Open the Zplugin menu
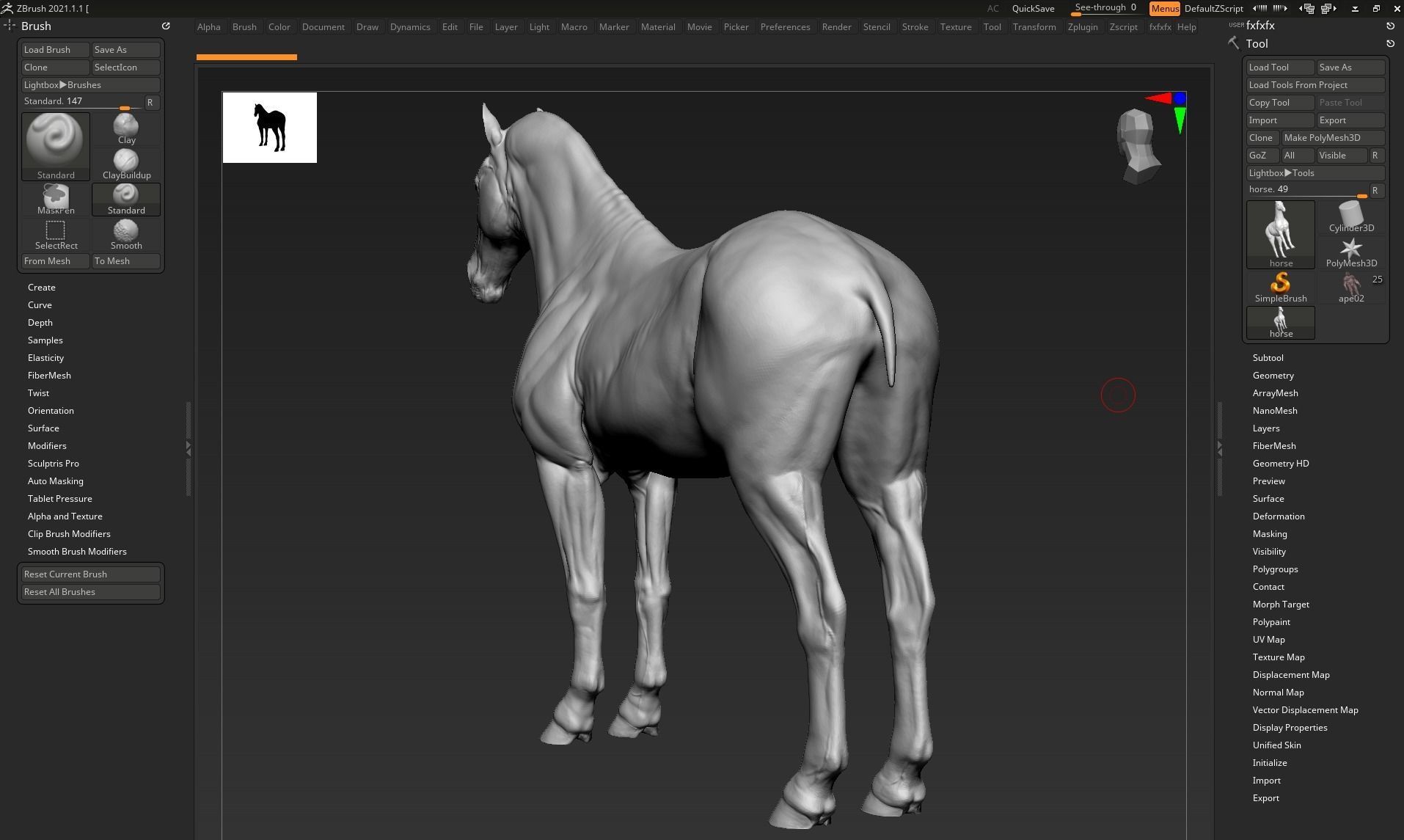This screenshot has width=1404, height=840. [x=1083, y=26]
